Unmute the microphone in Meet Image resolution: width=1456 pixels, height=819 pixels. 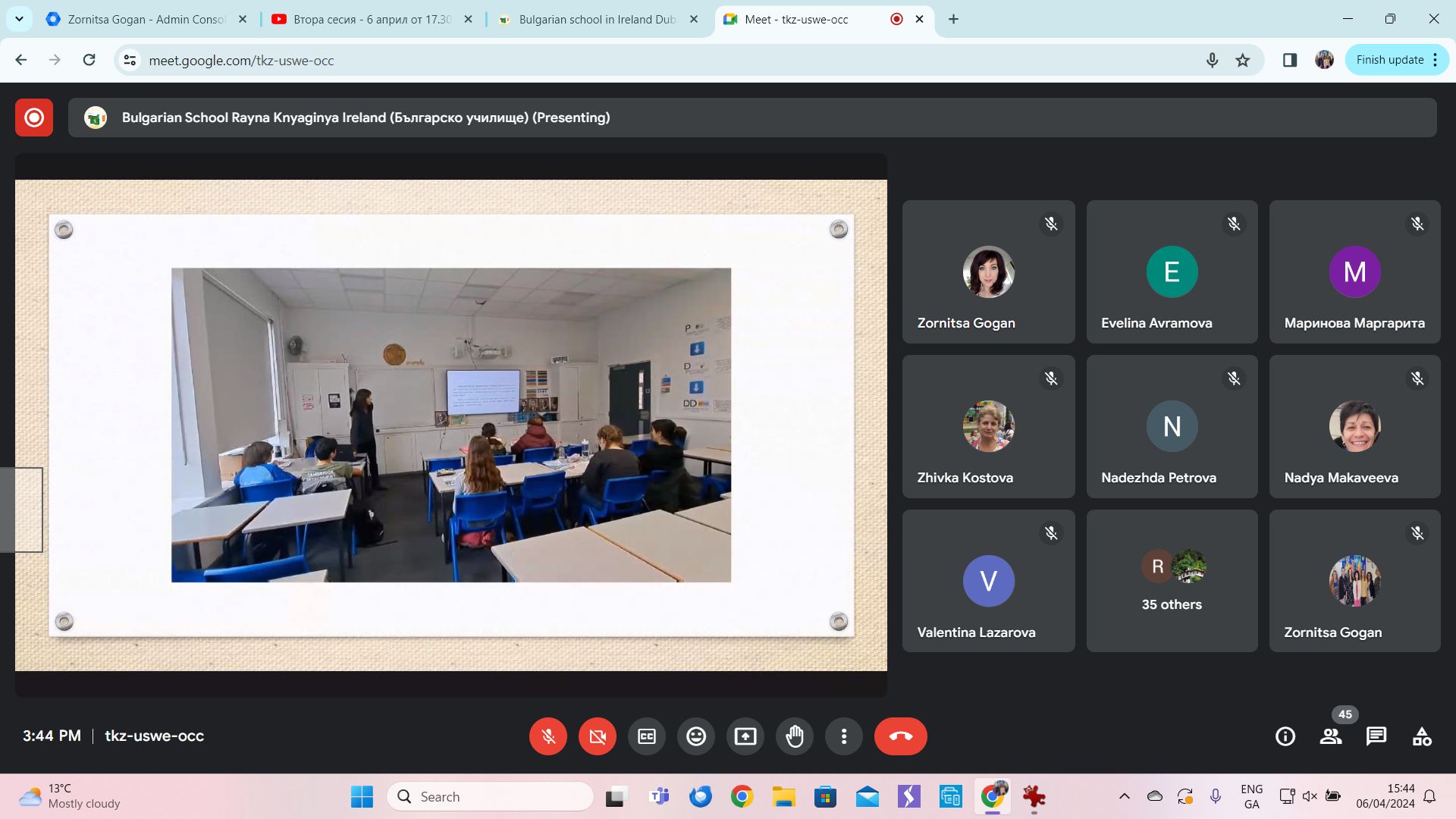coord(548,736)
